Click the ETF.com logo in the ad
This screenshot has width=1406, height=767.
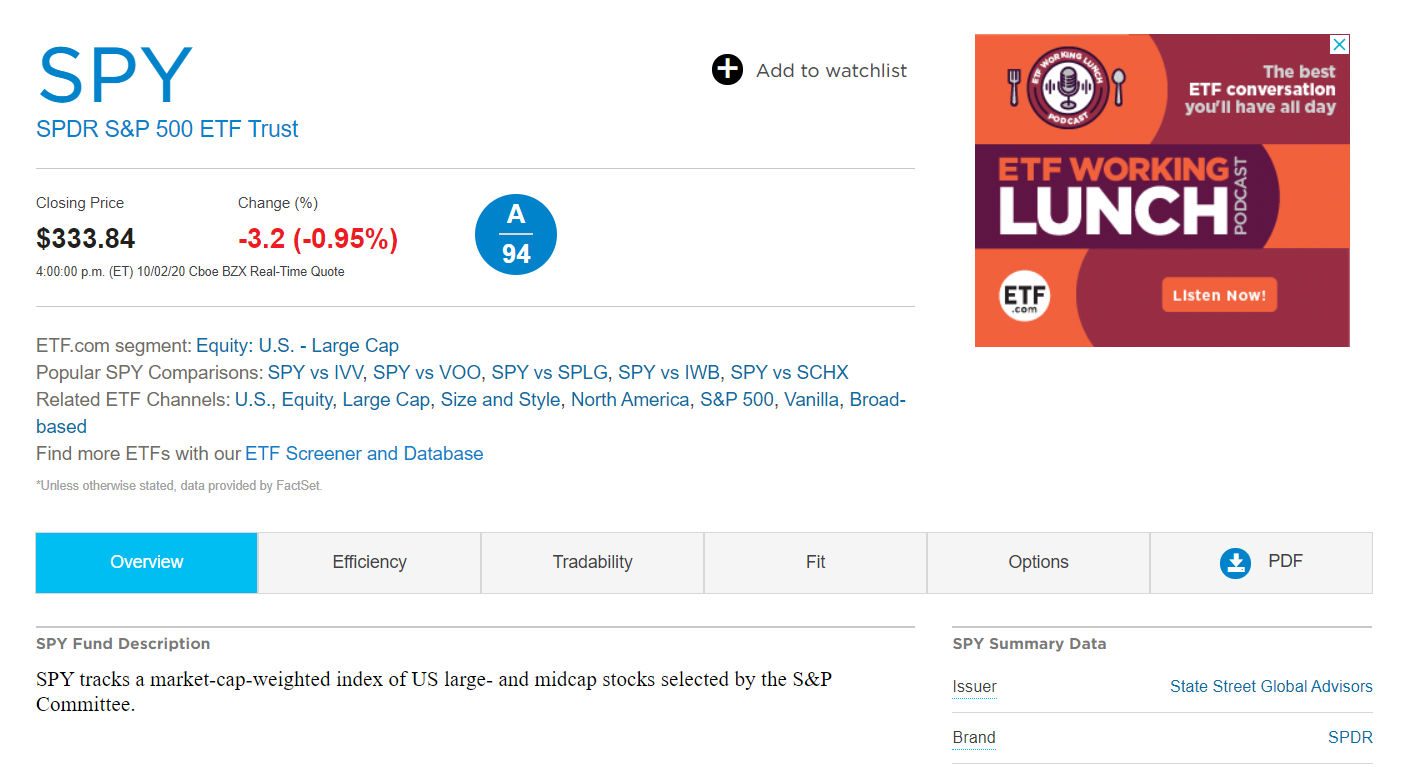(1025, 297)
